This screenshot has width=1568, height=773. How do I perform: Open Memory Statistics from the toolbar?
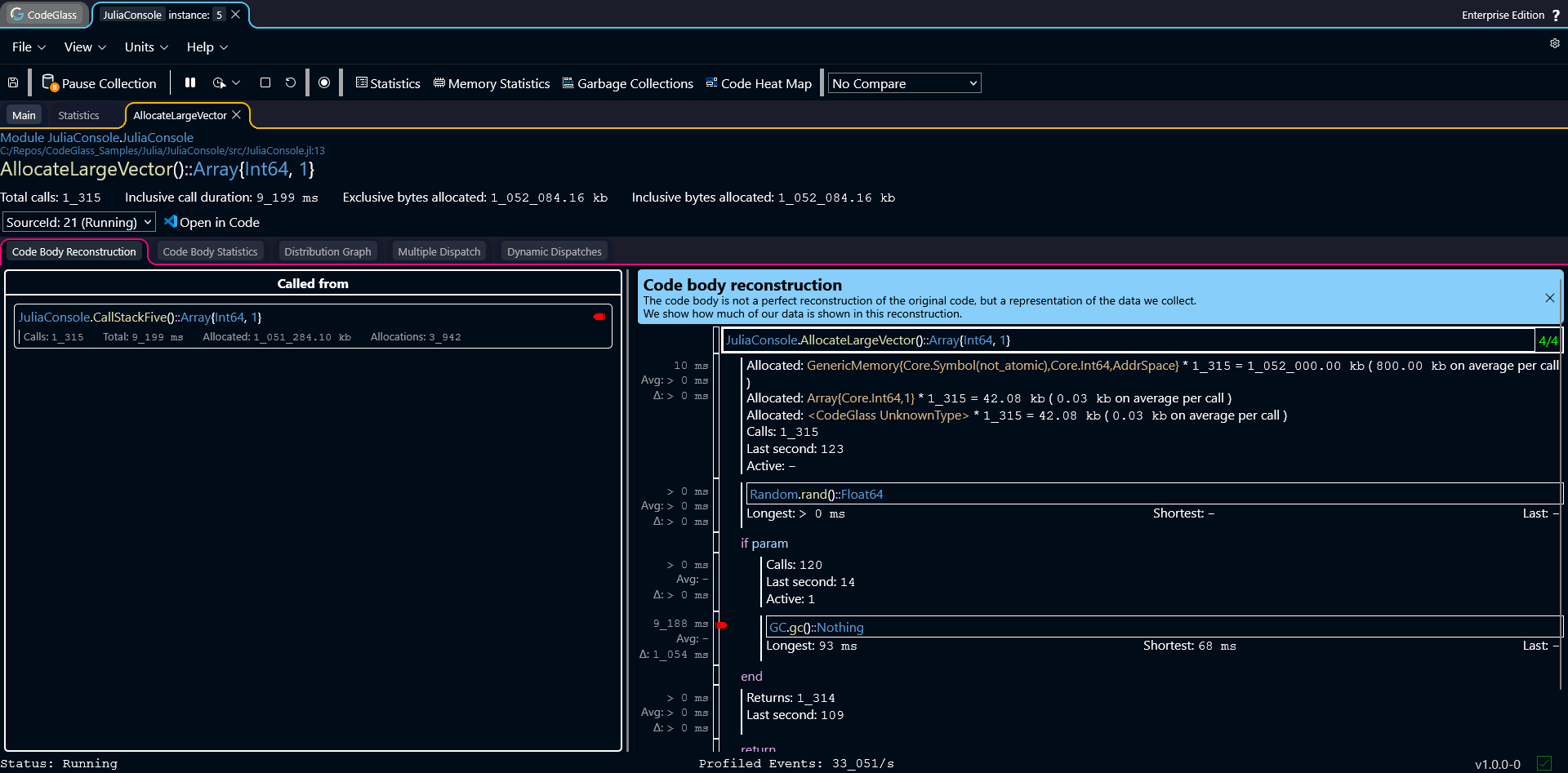[x=492, y=83]
